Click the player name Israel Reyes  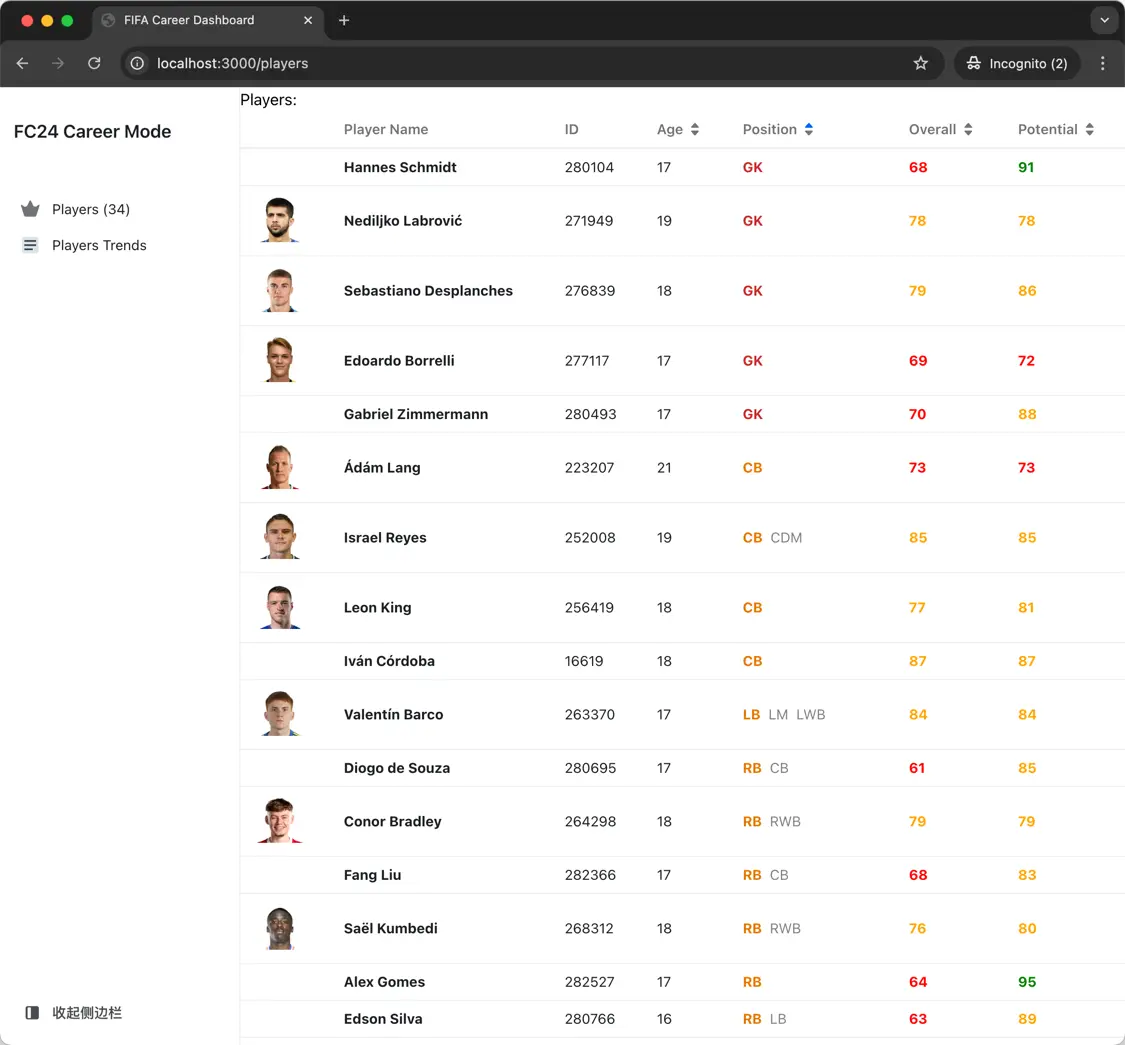pos(385,538)
